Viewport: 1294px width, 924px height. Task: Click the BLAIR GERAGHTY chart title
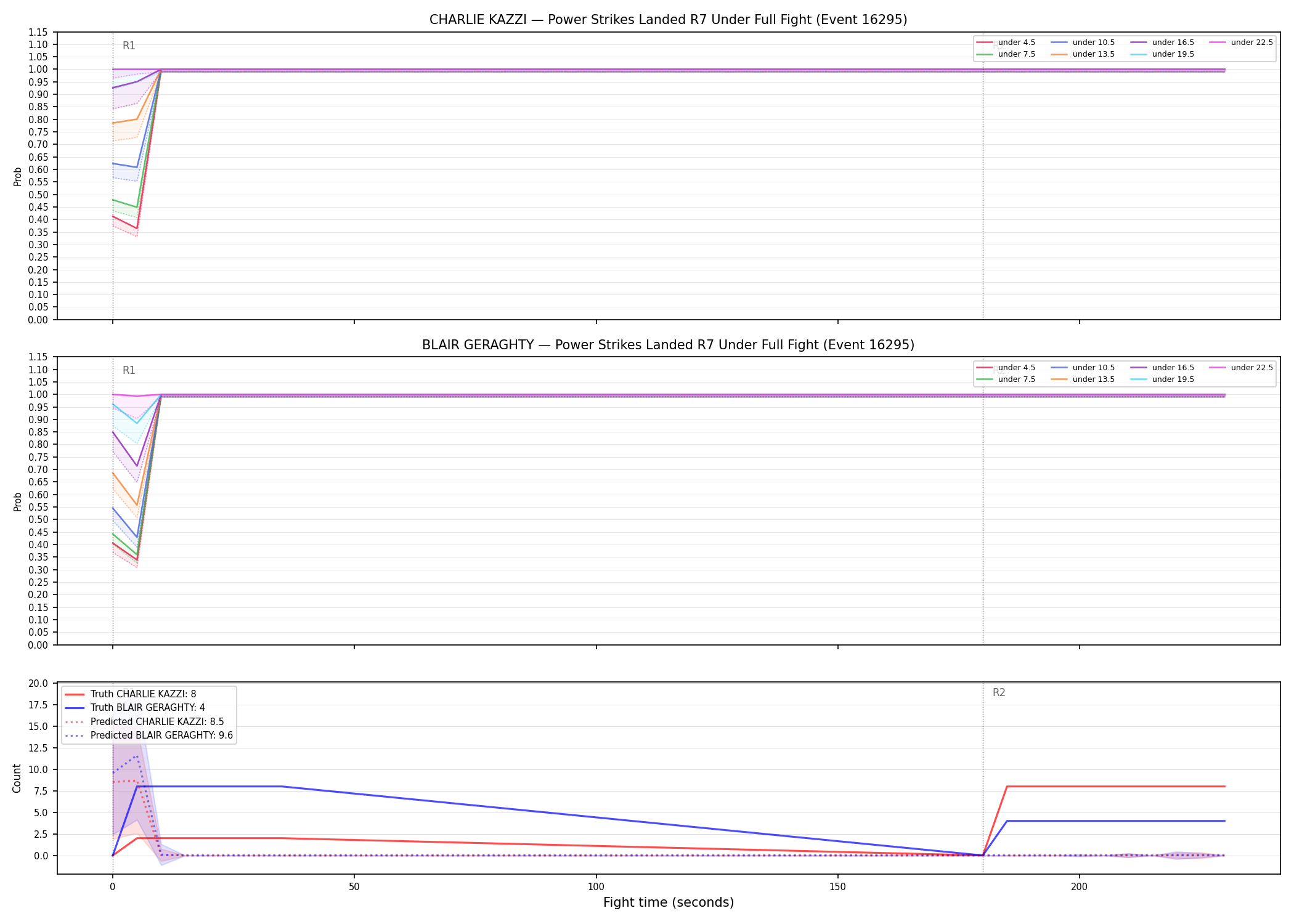[x=668, y=345]
